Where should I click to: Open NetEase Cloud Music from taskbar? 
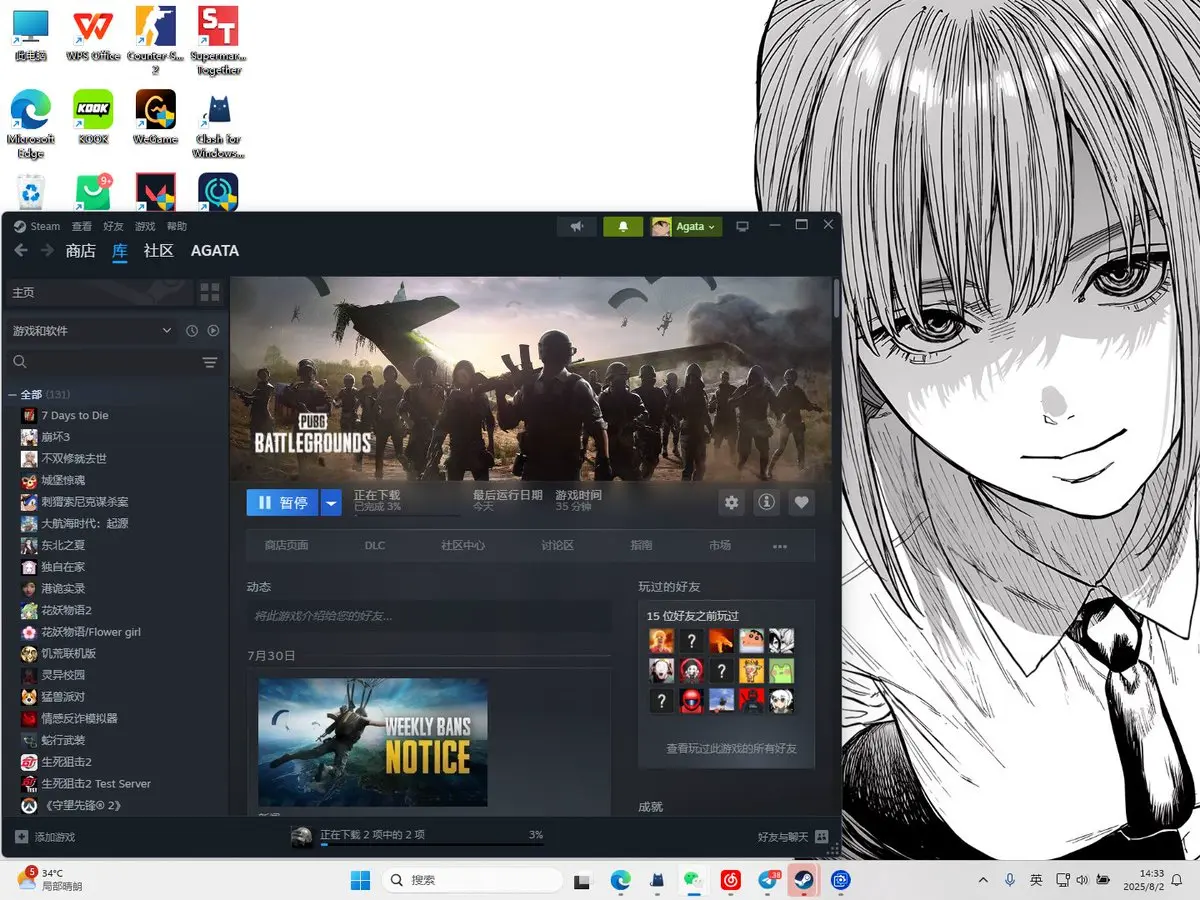pyautogui.click(x=731, y=880)
